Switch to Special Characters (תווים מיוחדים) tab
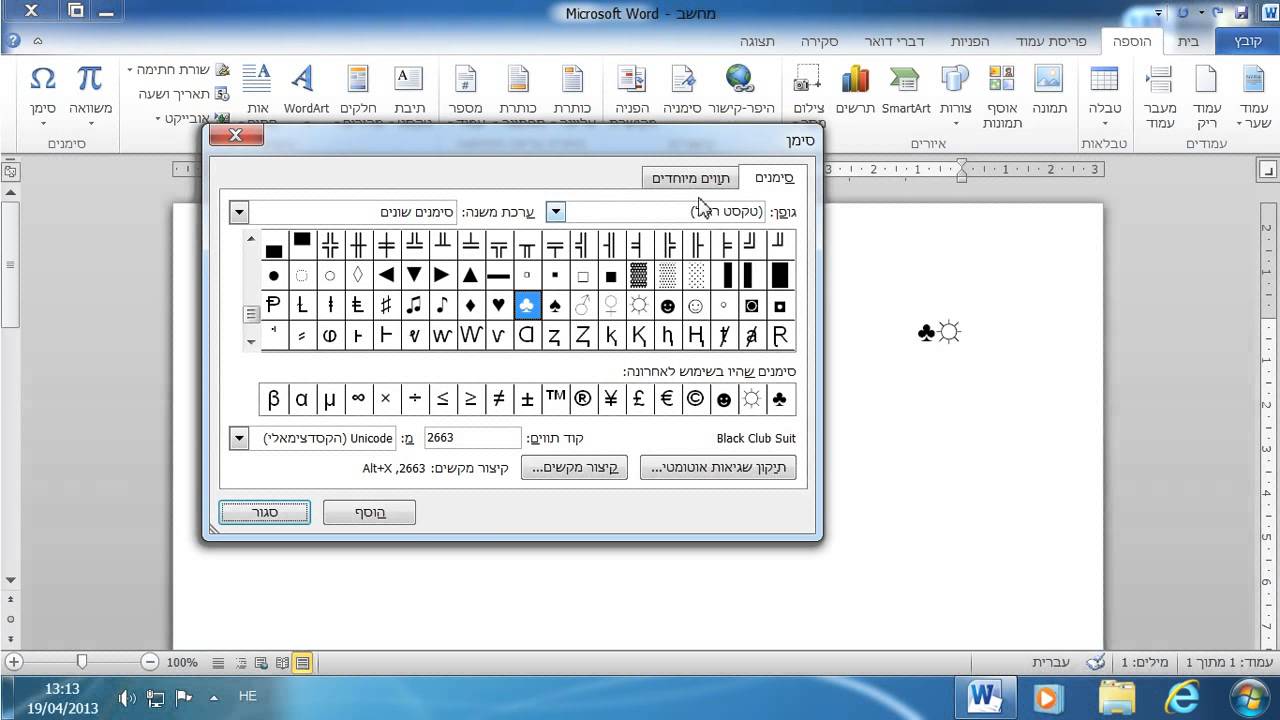 [691, 178]
